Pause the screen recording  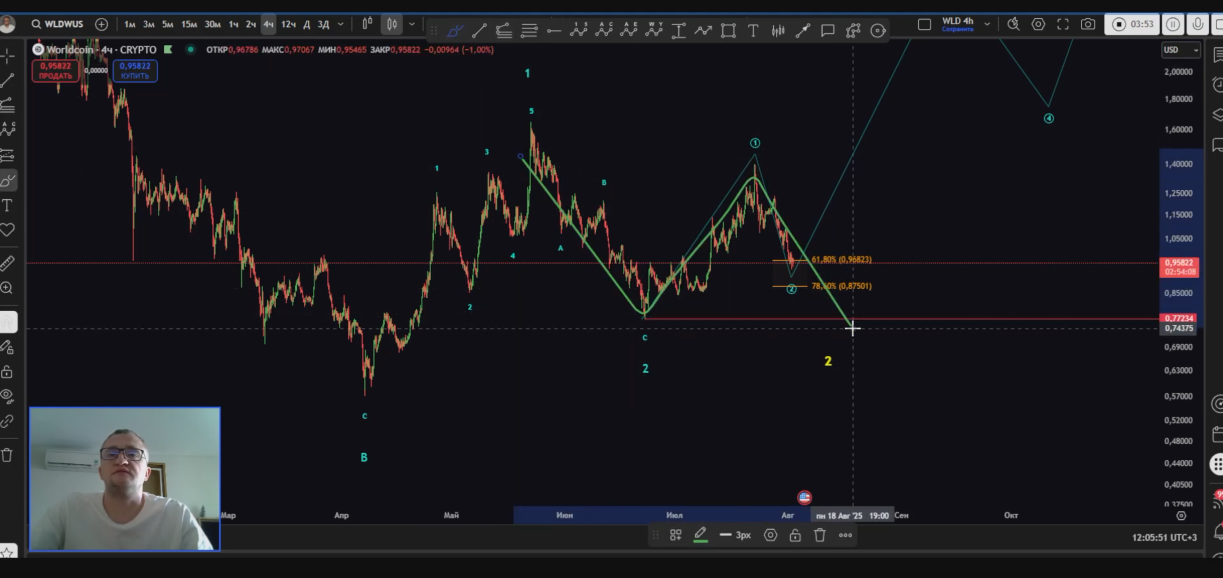1172,24
